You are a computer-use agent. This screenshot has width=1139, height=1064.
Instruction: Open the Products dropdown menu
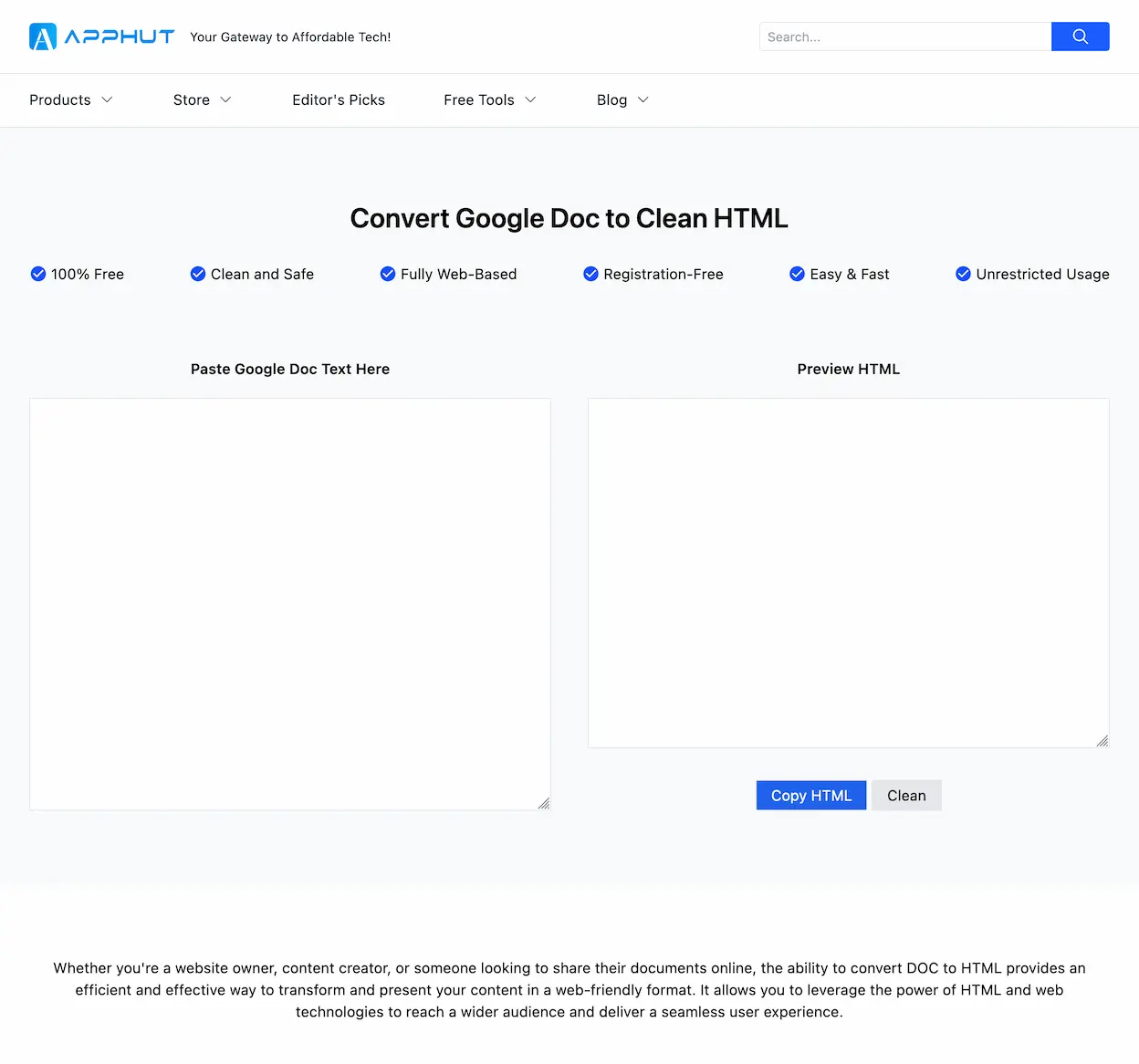click(70, 99)
